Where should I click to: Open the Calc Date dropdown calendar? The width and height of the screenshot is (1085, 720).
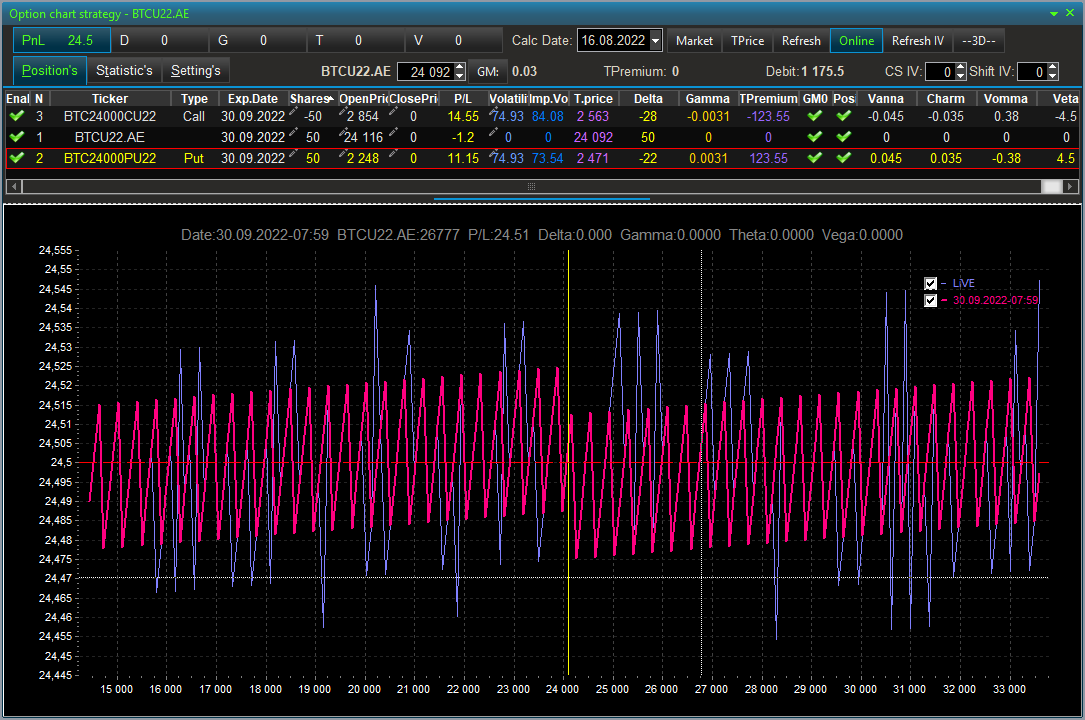coord(655,41)
